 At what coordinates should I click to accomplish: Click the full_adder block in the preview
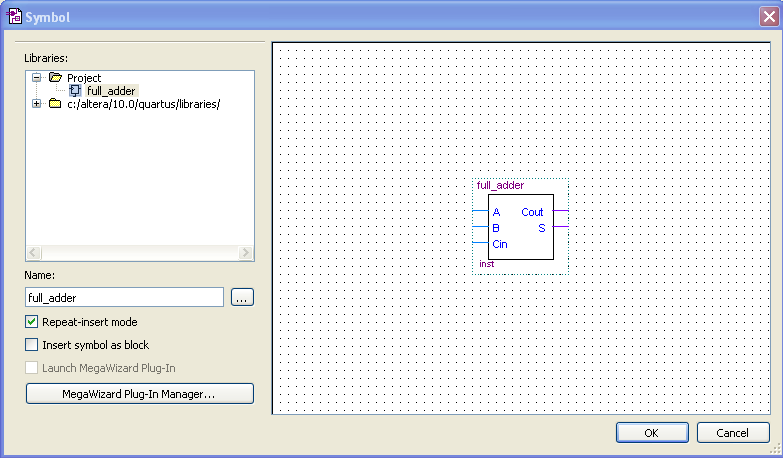[520, 227]
